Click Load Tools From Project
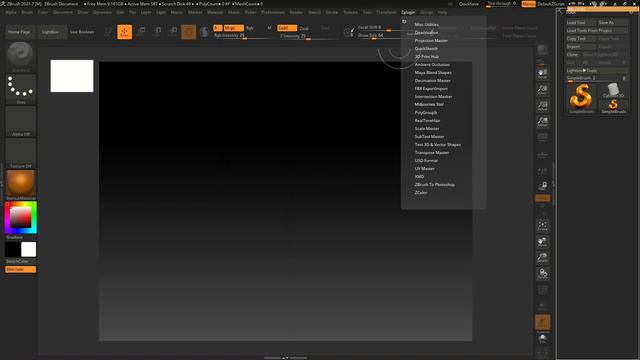The height and width of the screenshot is (360, 640). point(597,31)
